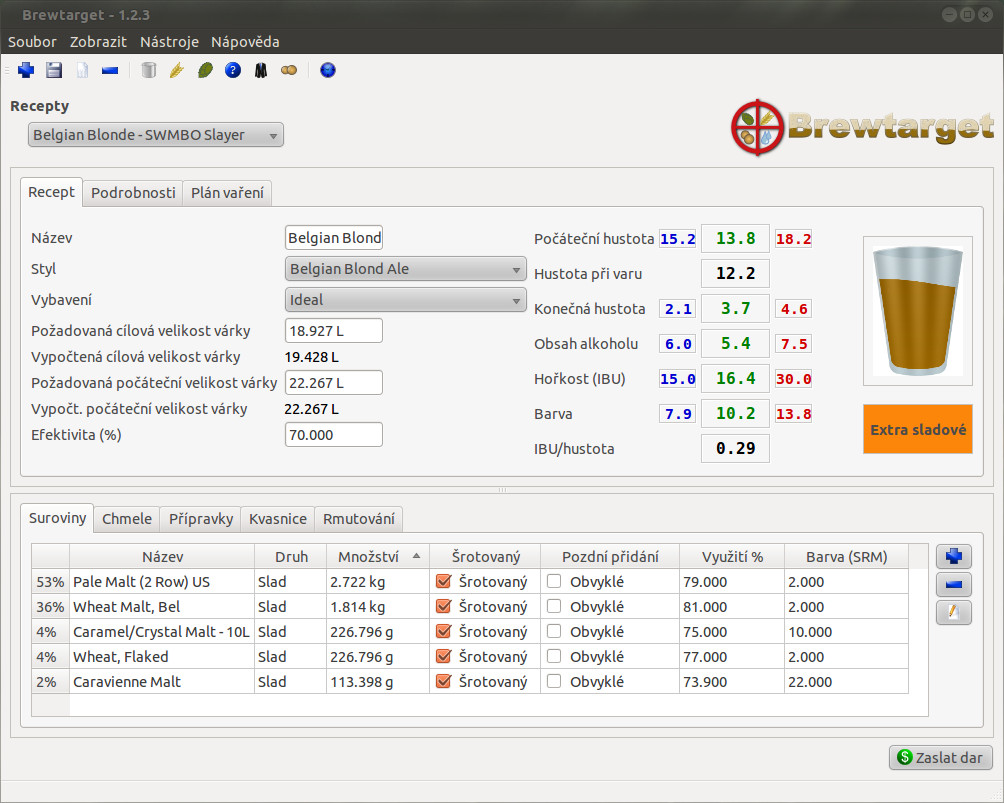Viewport: 1004px width, 803px height.
Task: Select the Chmele tab
Action: (127, 519)
